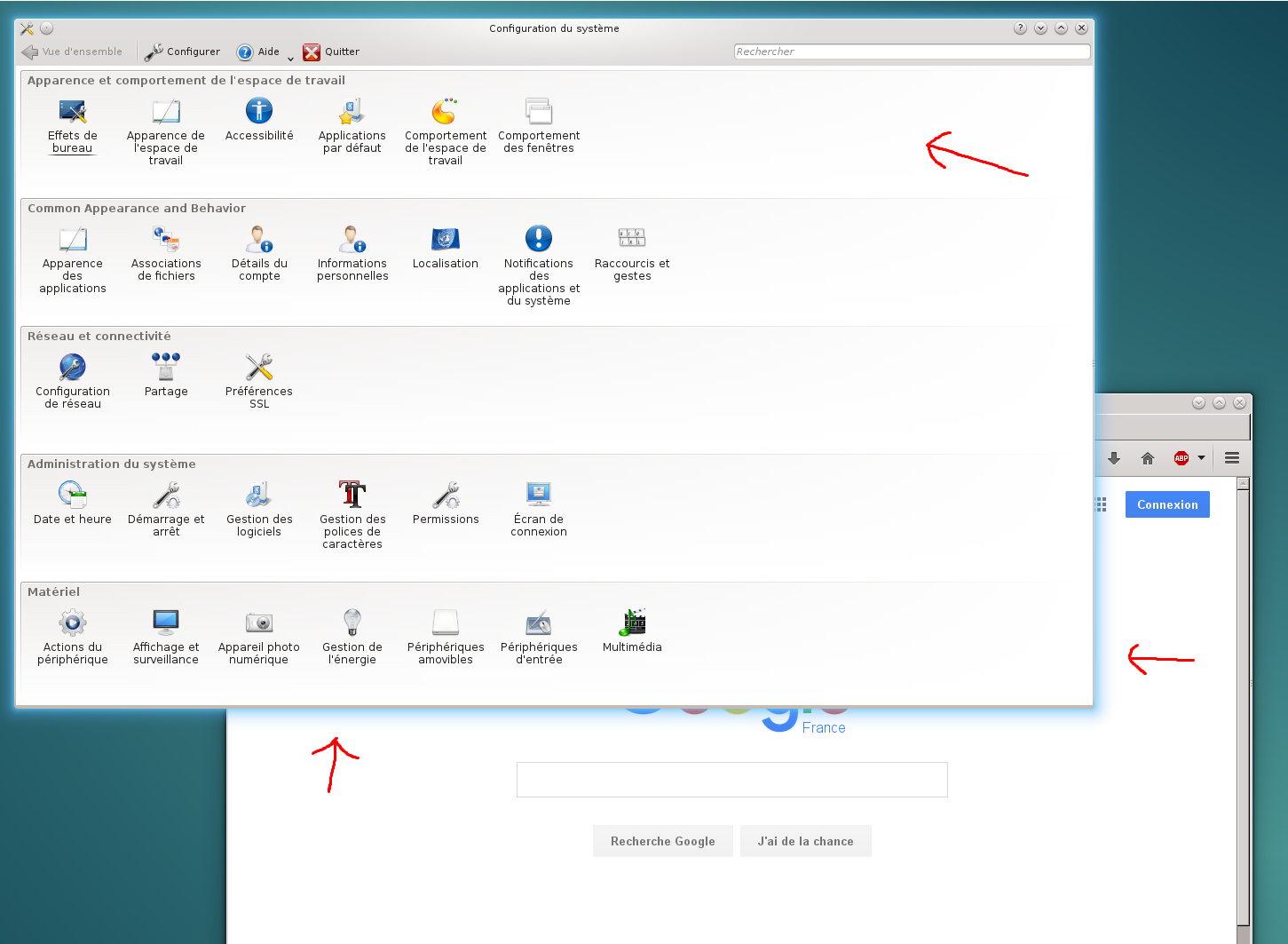
Task: Open the Accessibilité module
Action: point(259,112)
